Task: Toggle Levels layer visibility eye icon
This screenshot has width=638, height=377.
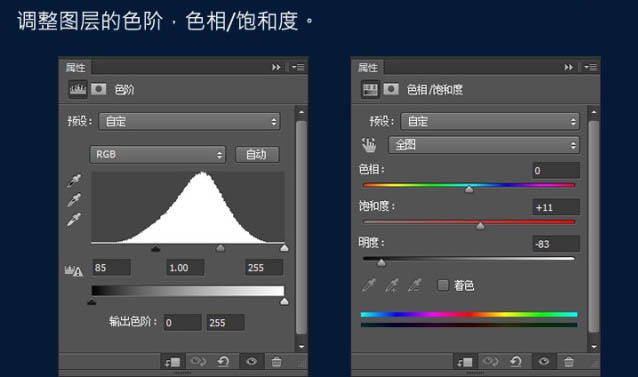Action: click(251, 361)
